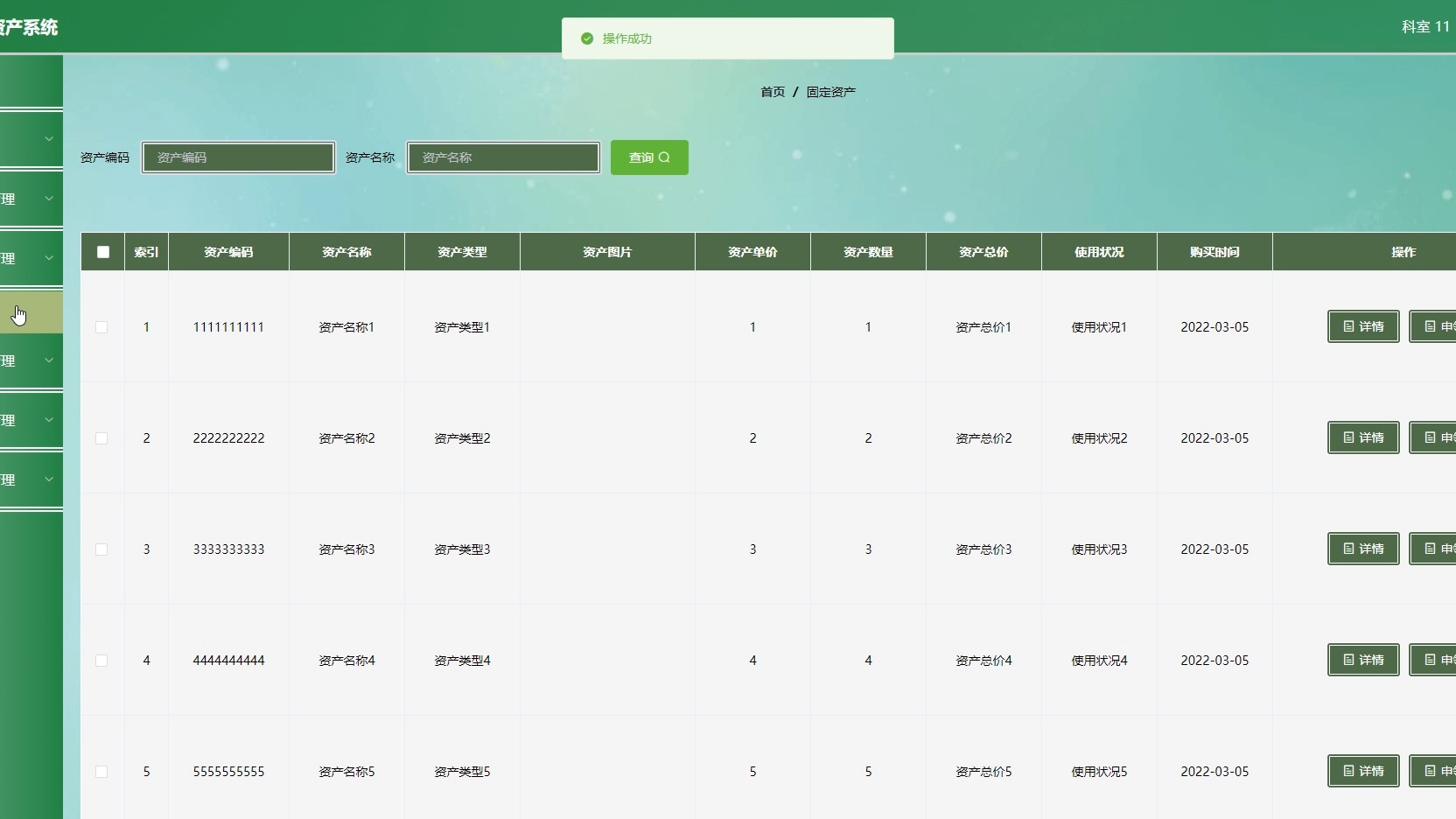Click the 资产单价 value 3 in row 3333333333

pos(752,549)
